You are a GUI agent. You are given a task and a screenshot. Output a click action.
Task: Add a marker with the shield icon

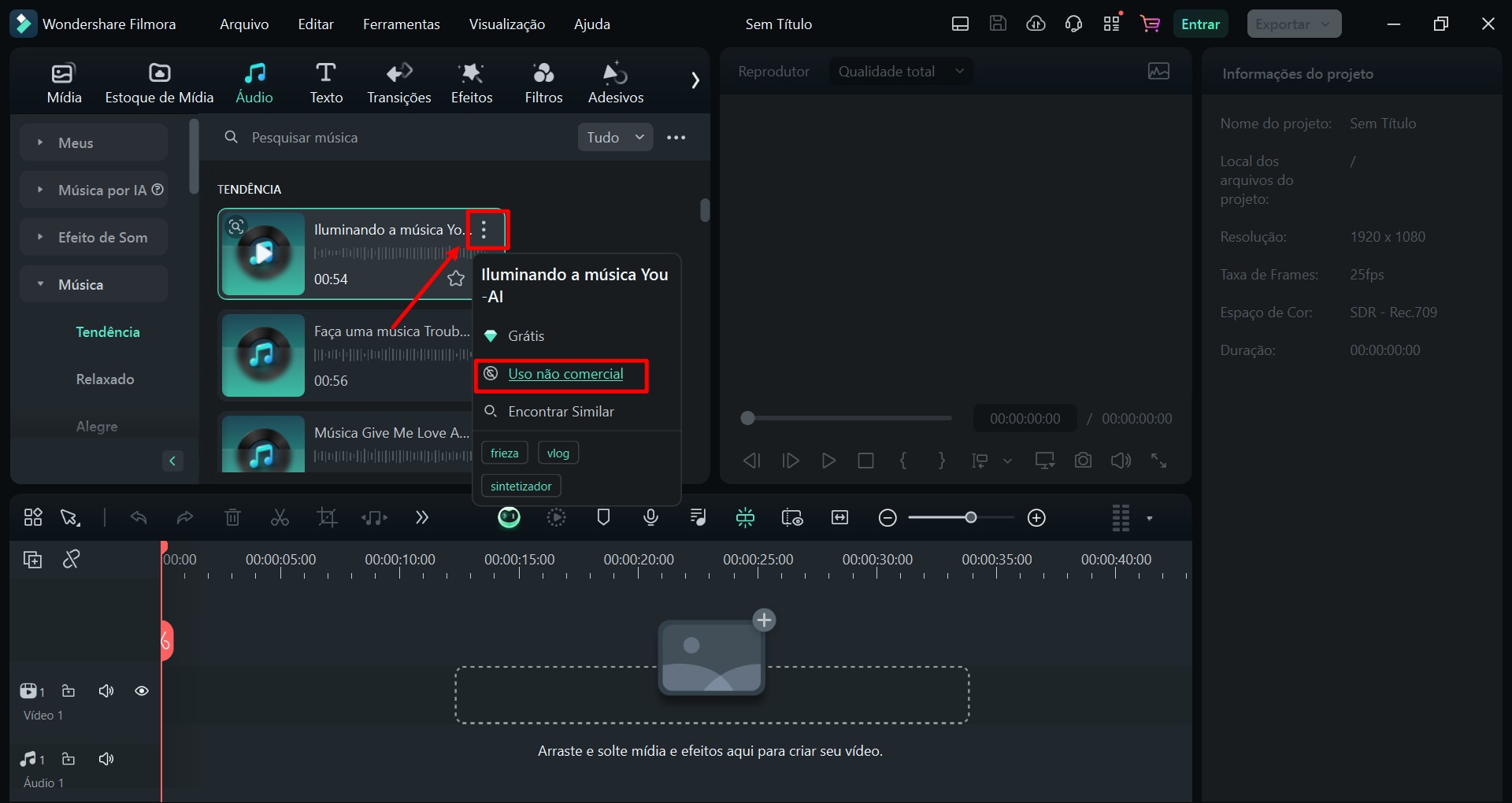click(x=604, y=517)
